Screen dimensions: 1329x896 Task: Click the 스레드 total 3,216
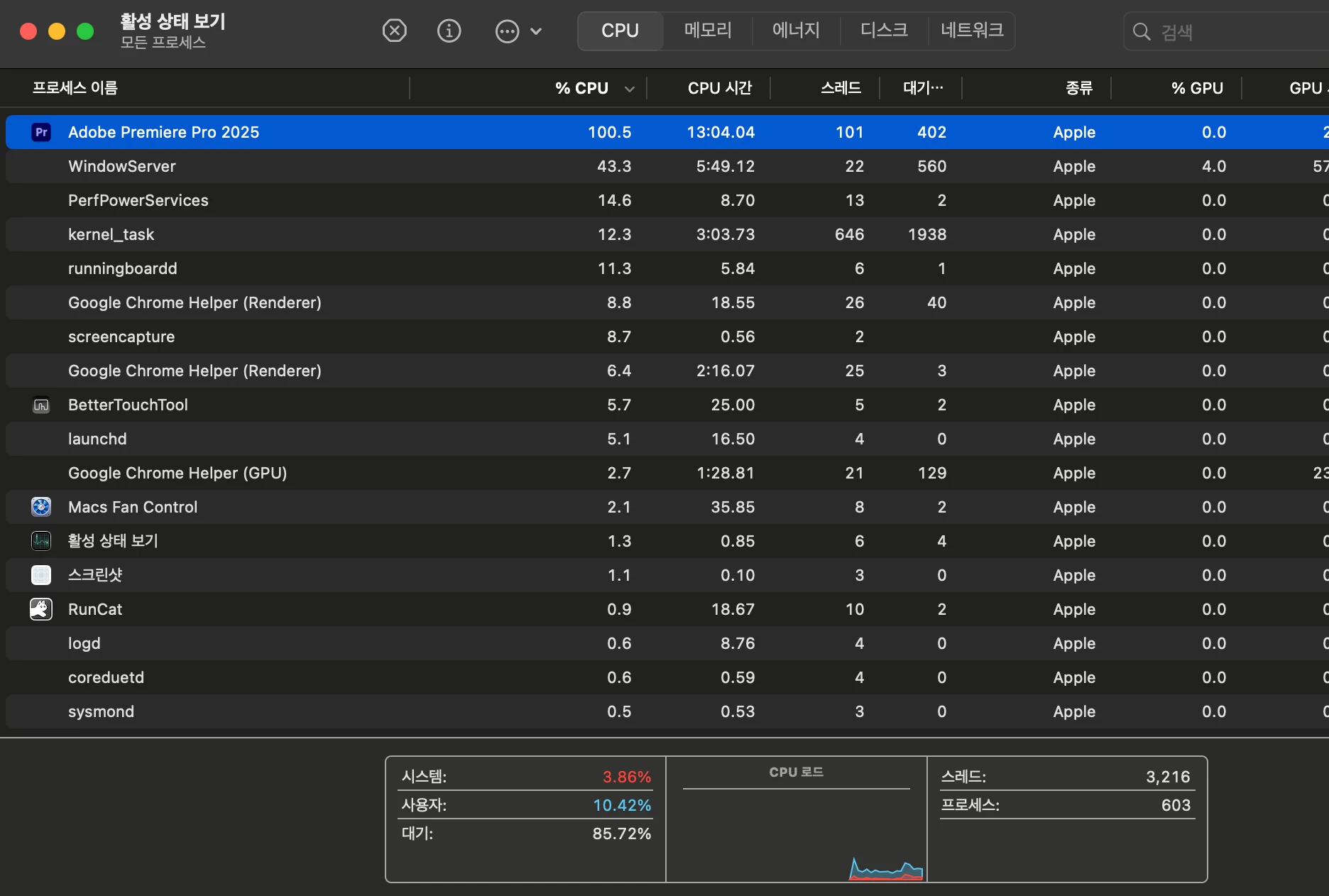coord(1168,777)
